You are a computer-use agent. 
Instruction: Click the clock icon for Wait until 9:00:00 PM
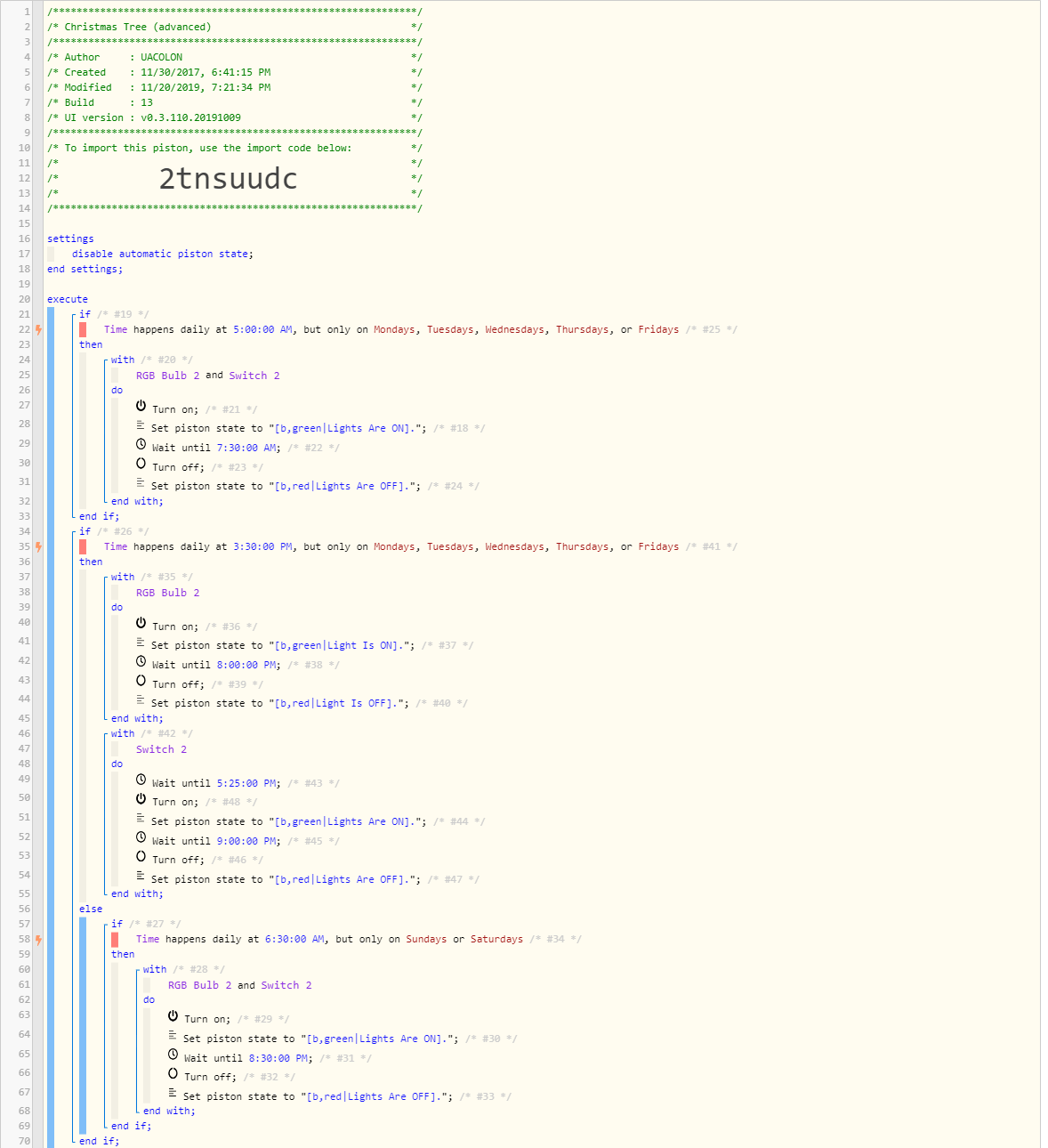point(141,837)
